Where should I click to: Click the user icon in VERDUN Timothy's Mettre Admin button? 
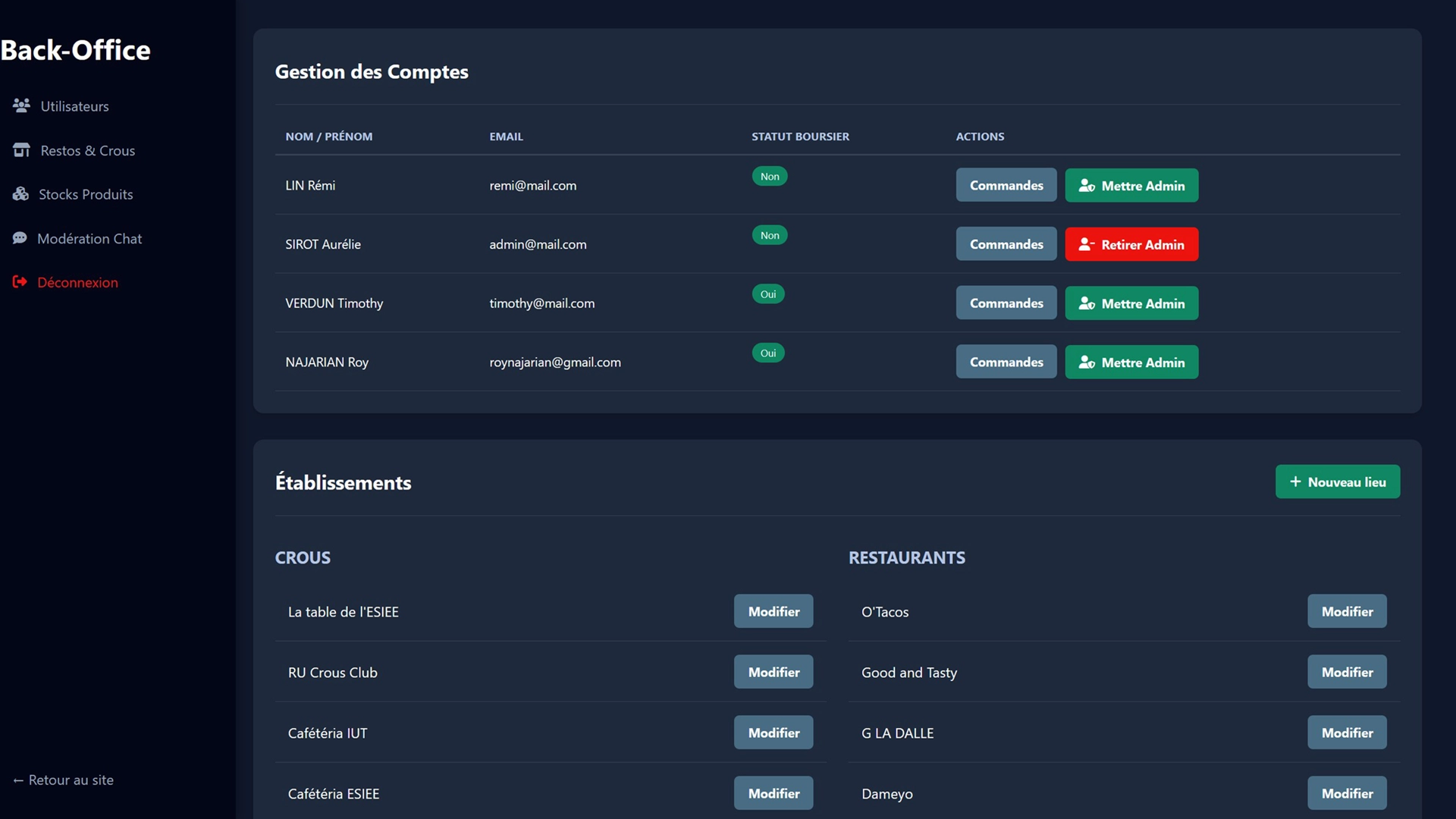tap(1087, 303)
